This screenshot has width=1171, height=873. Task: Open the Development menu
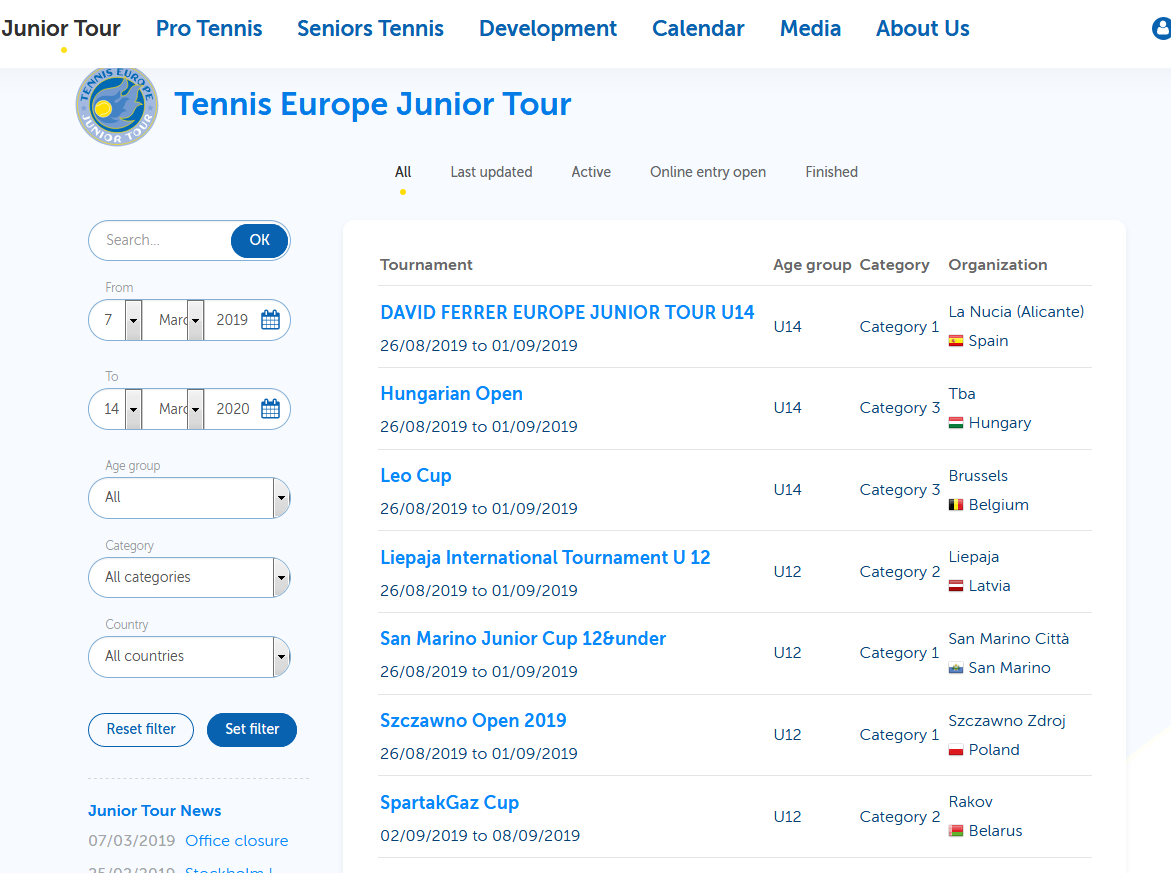[547, 28]
